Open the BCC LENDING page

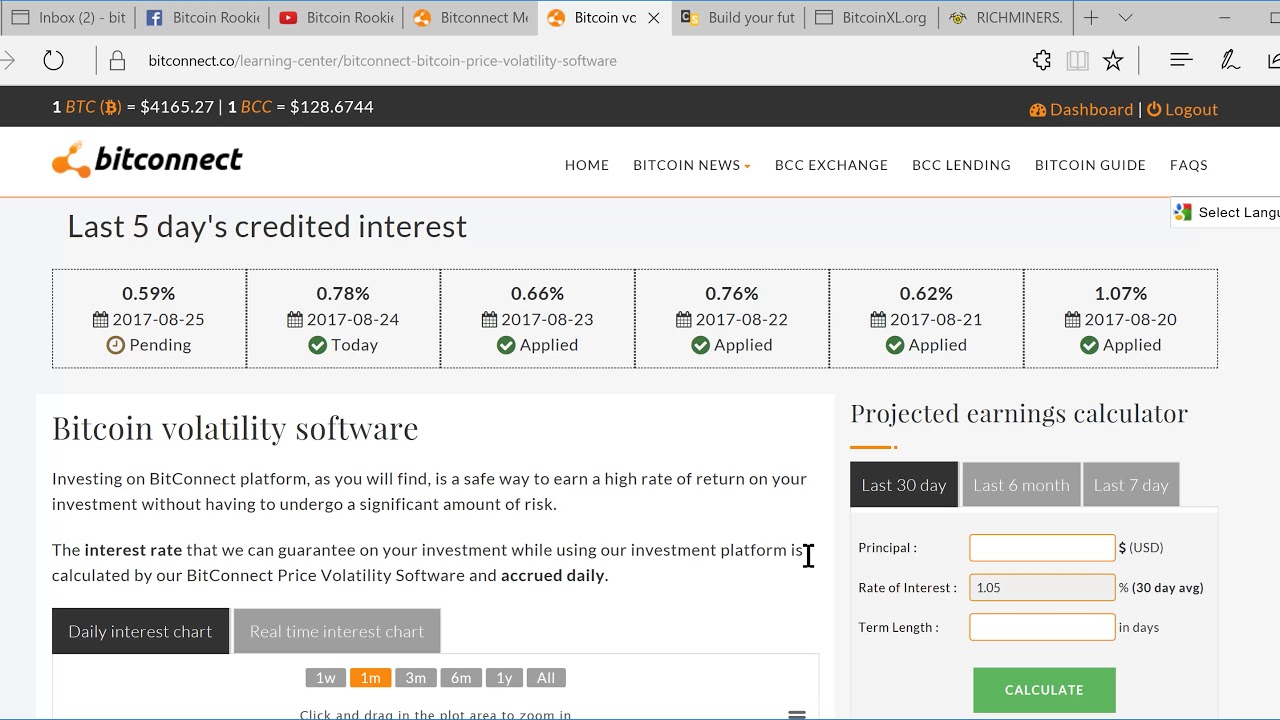click(x=961, y=165)
